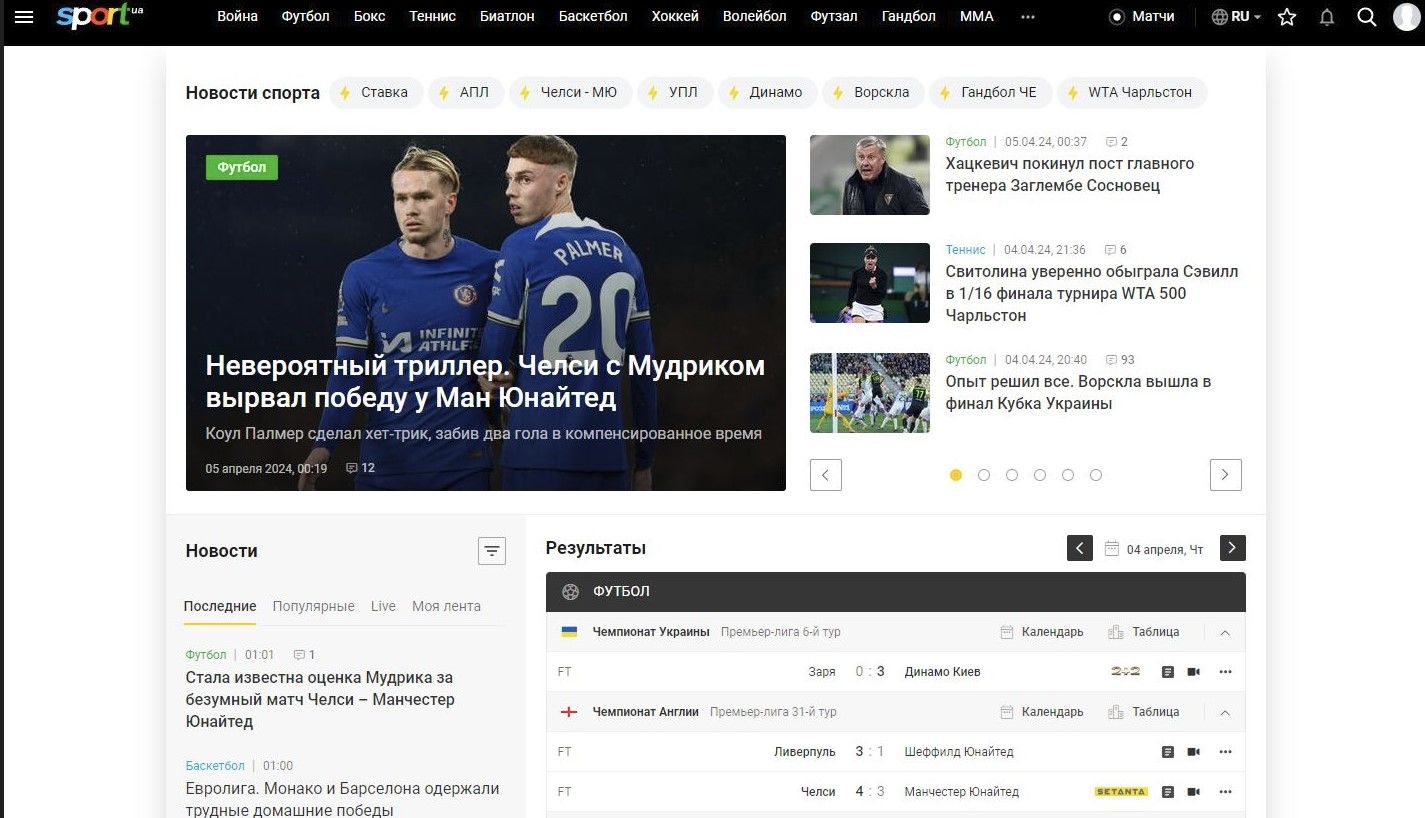Viewport: 1425px width, 818px height.
Task: Open the RU language dropdown
Action: tap(1237, 17)
